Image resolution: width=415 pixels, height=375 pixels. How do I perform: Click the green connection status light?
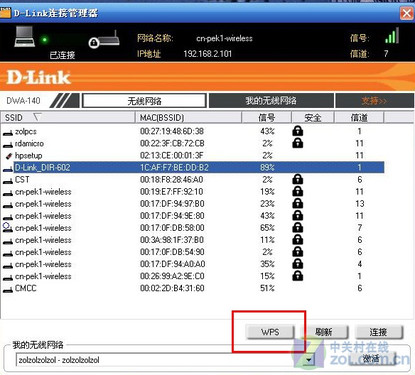(44, 40)
